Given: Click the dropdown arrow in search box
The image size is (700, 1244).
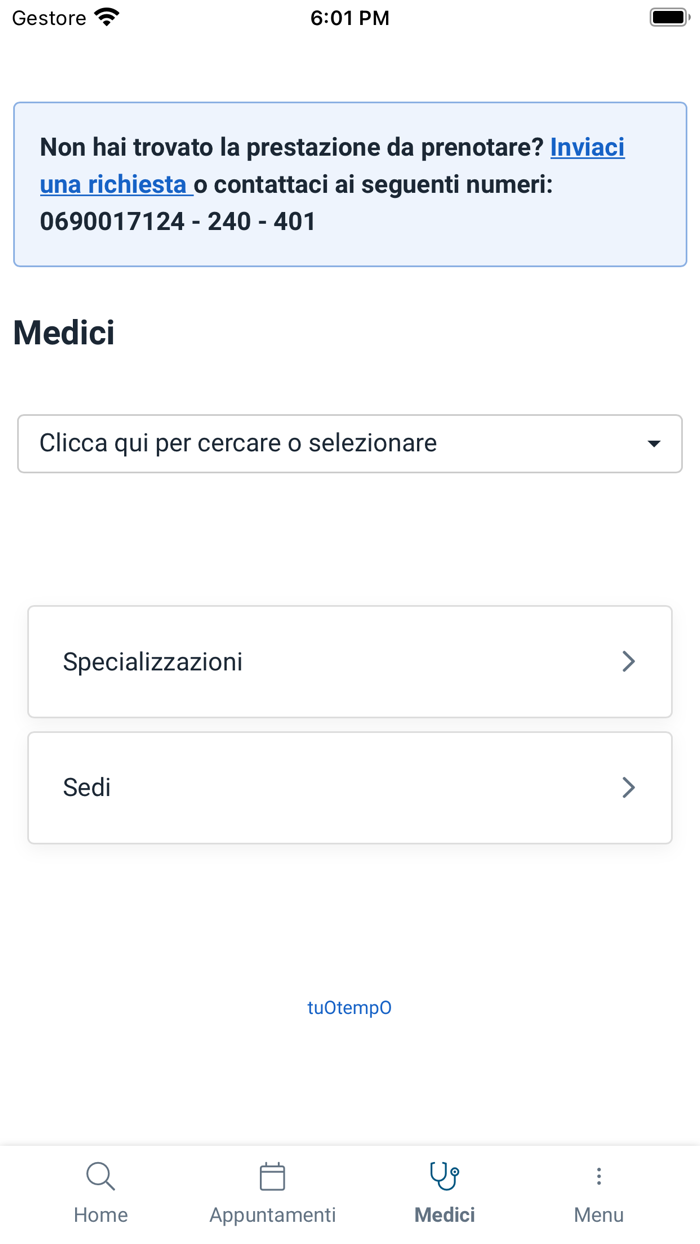Looking at the screenshot, I should [654, 443].
